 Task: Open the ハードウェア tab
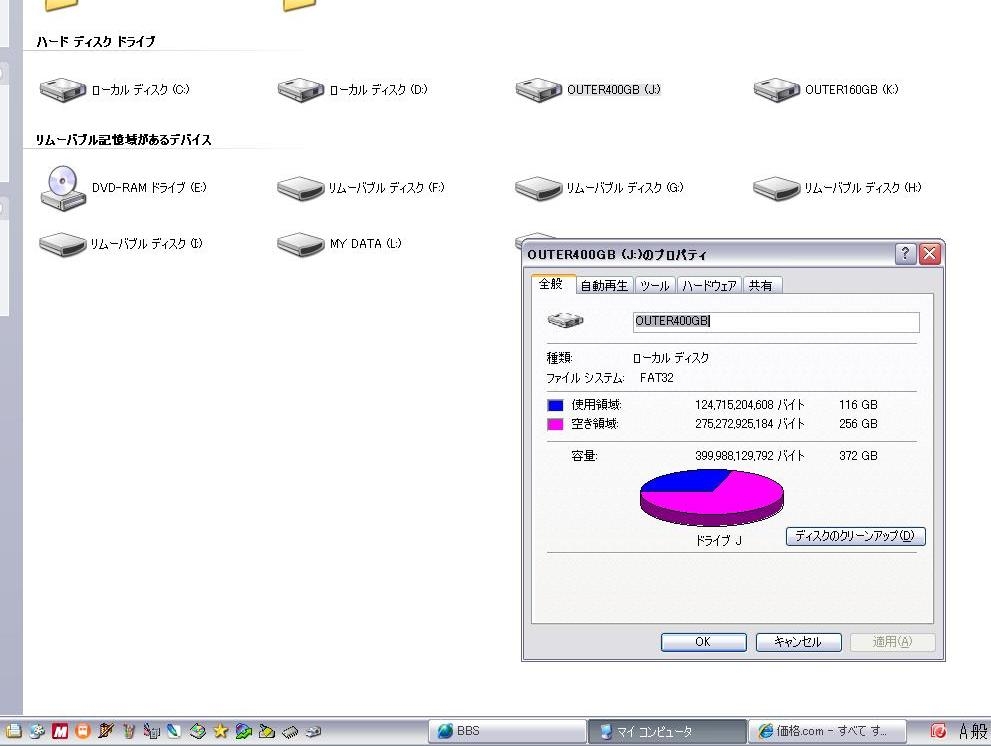point(709,286)
